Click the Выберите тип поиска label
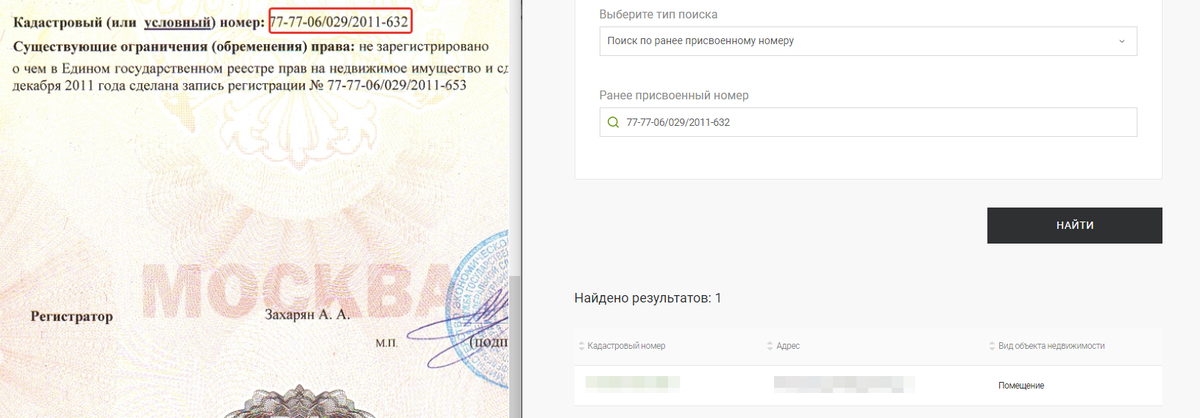1200x418 pixels. point(658,15)
